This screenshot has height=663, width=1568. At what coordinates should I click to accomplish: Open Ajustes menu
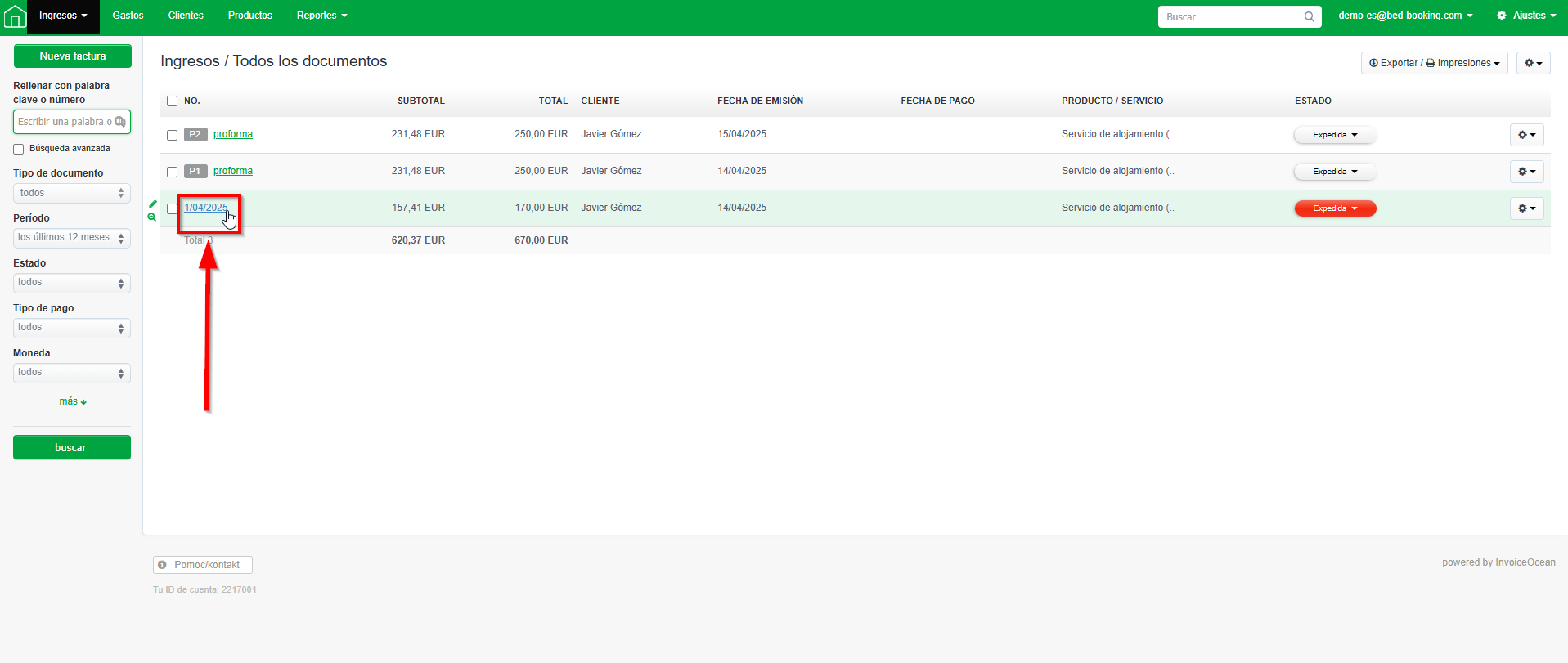tap(1526, 16)
